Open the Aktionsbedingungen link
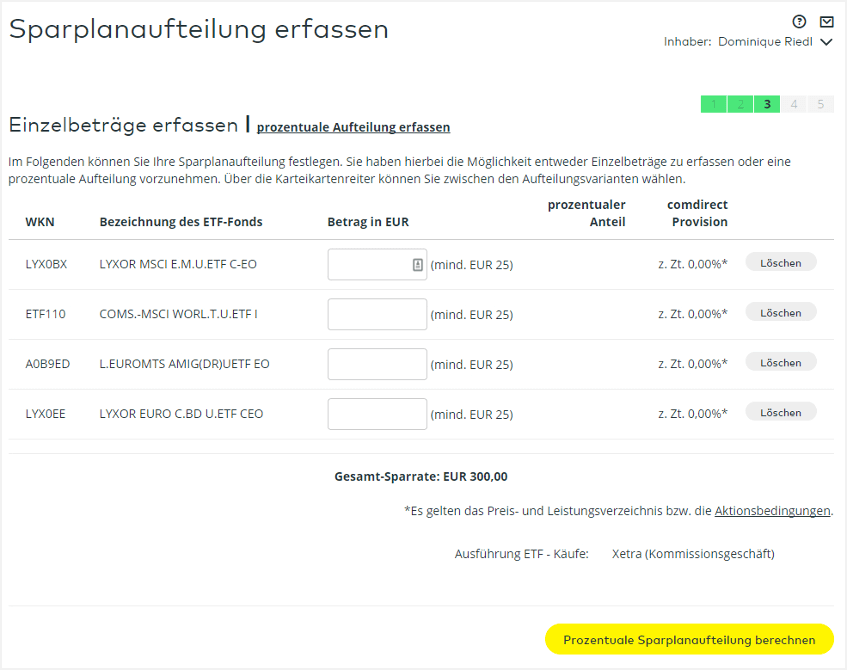847x670 pixels. (772, 510)
